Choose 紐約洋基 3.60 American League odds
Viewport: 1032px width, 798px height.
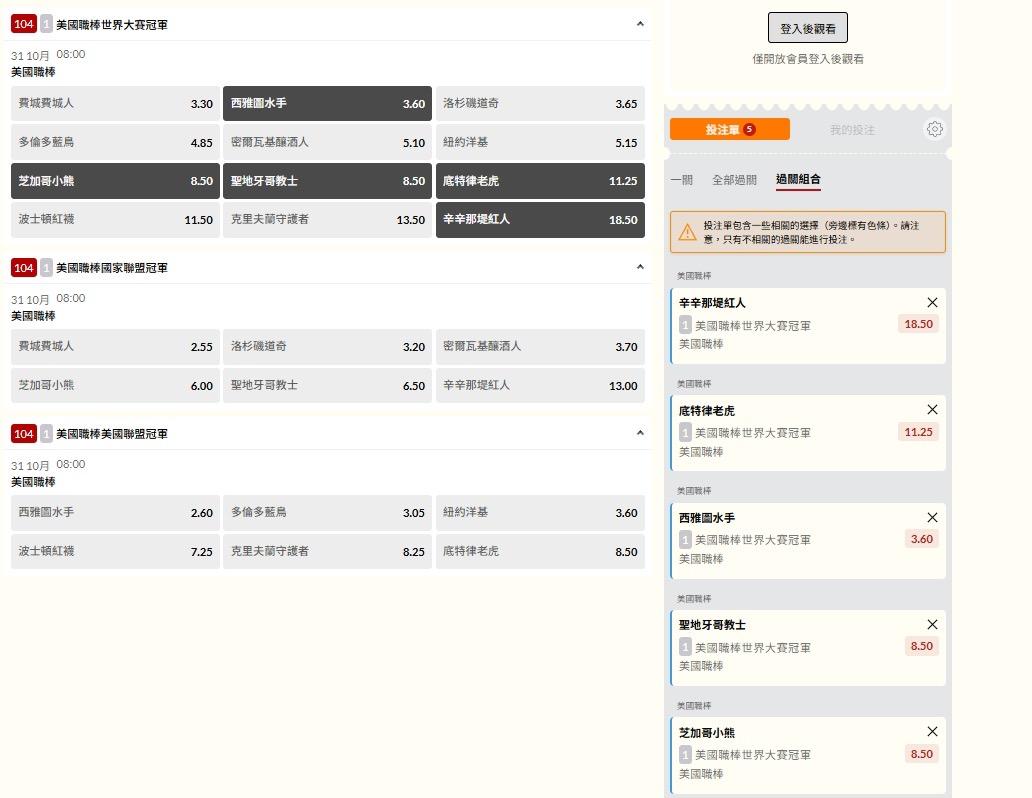tap(540, 513)
